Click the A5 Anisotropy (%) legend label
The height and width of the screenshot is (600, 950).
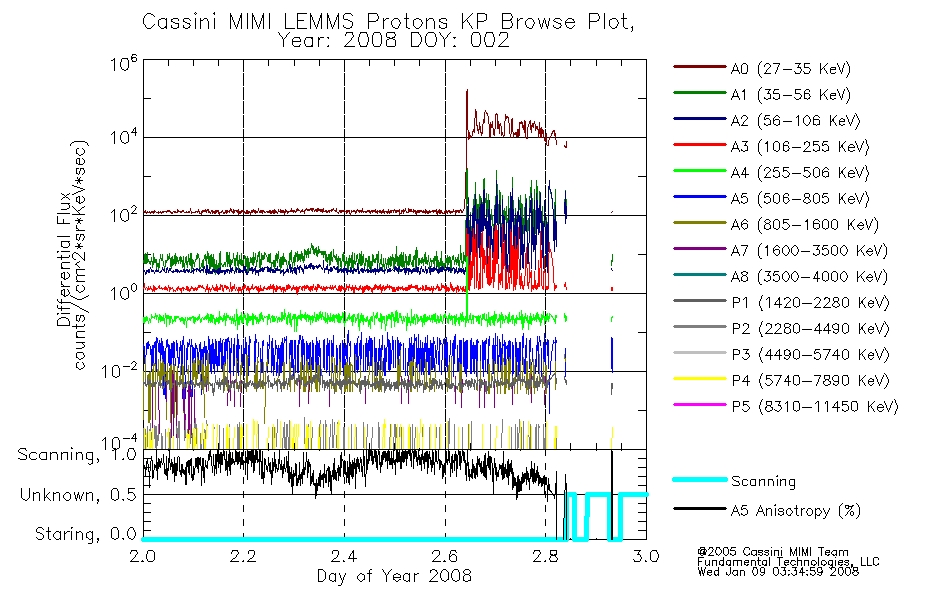click(796, 511)
